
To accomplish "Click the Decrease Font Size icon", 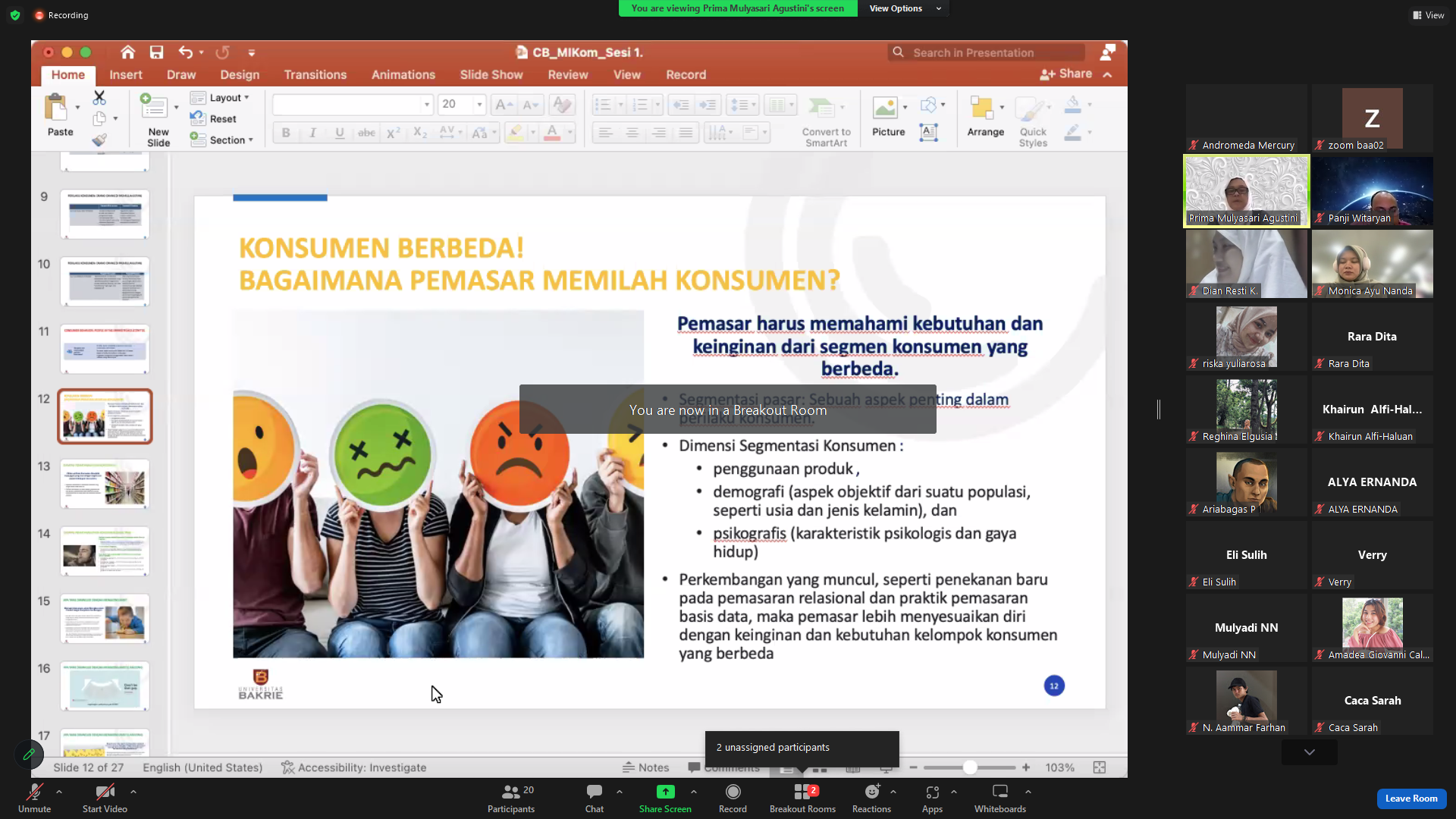I will tap(531, 105).
